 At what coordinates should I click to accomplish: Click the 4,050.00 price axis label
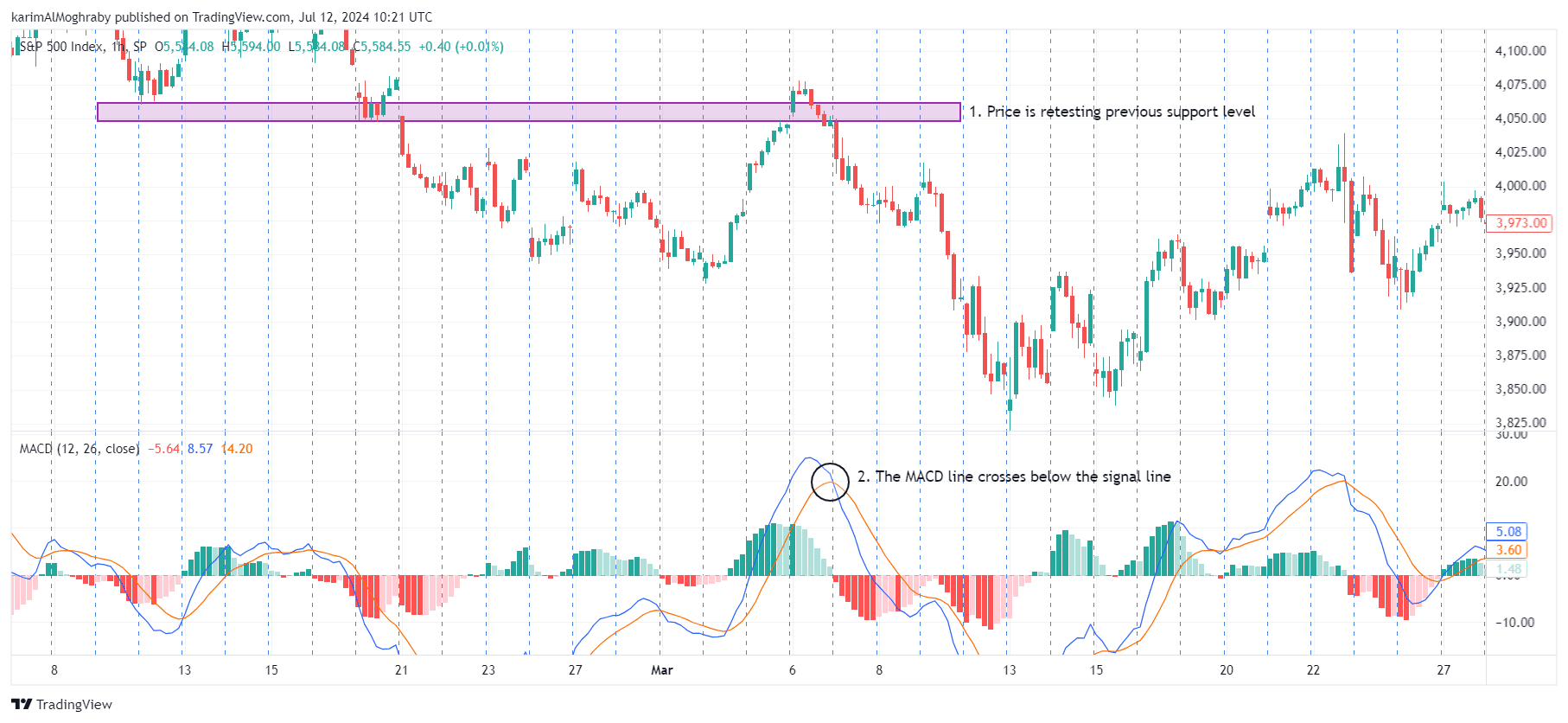1520,118
